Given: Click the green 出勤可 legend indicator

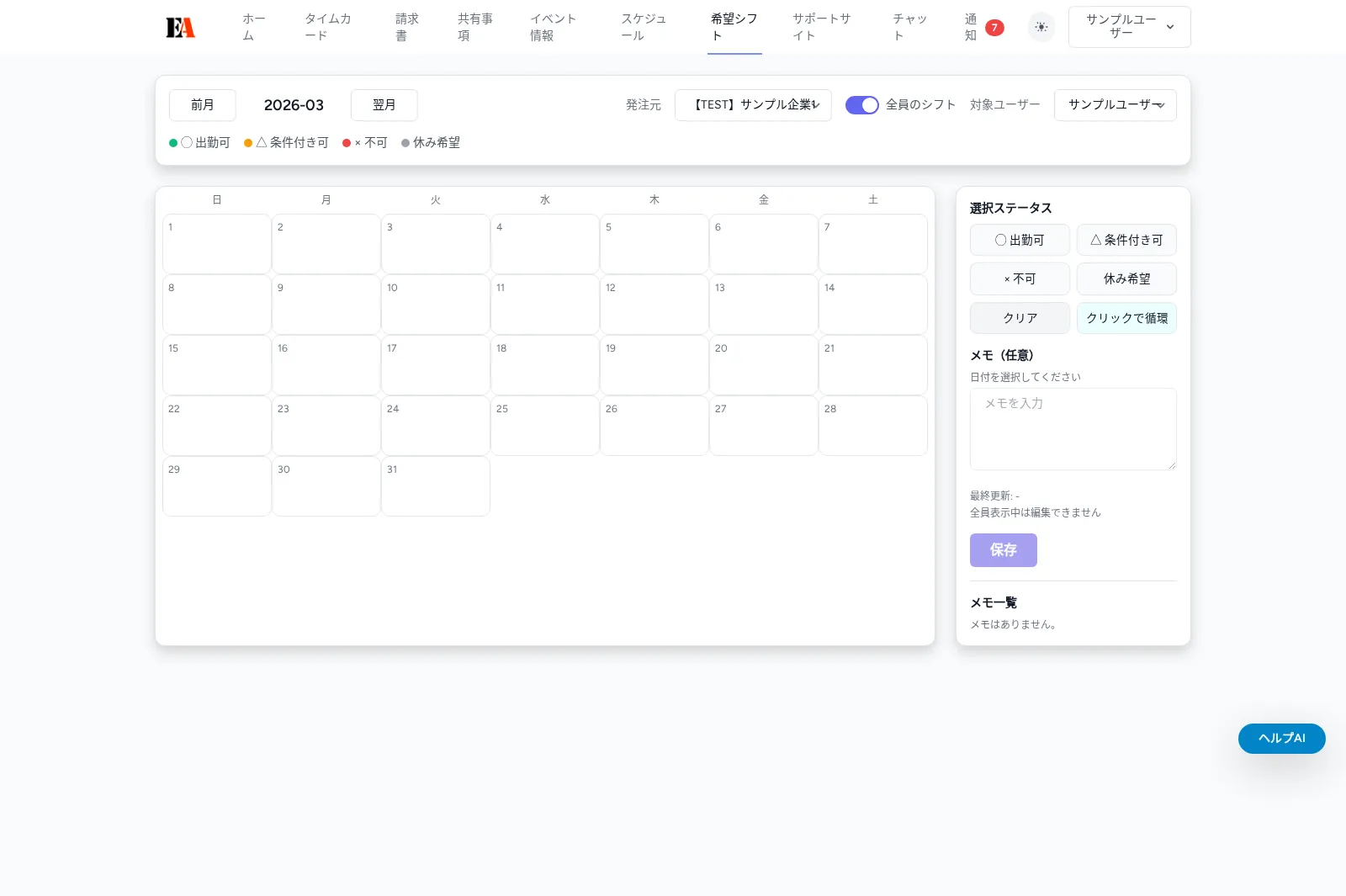Looking at the screenshot, I should tap(174, 142).
